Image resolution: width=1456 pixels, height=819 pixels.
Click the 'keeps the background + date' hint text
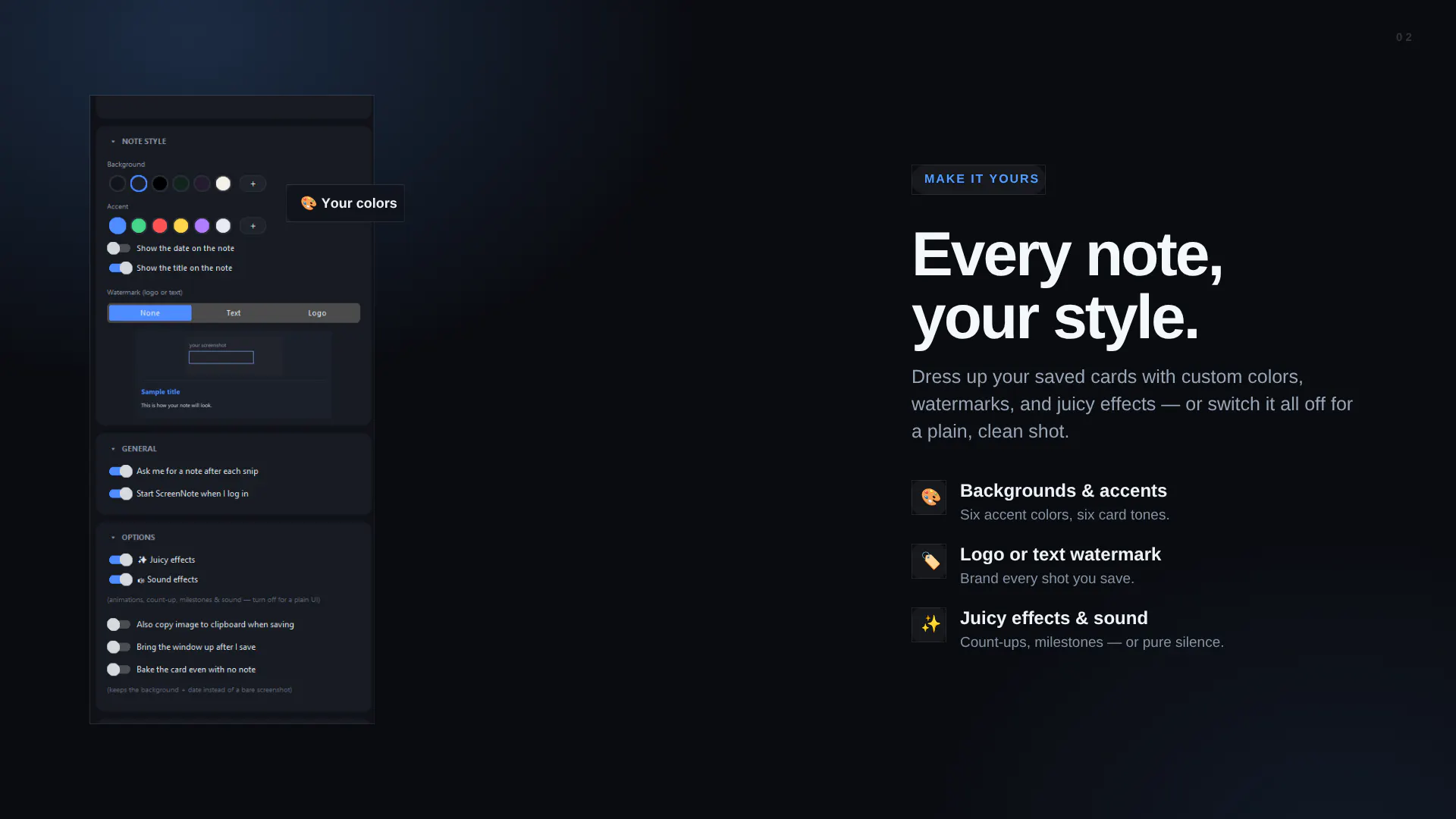click(199, 690)
